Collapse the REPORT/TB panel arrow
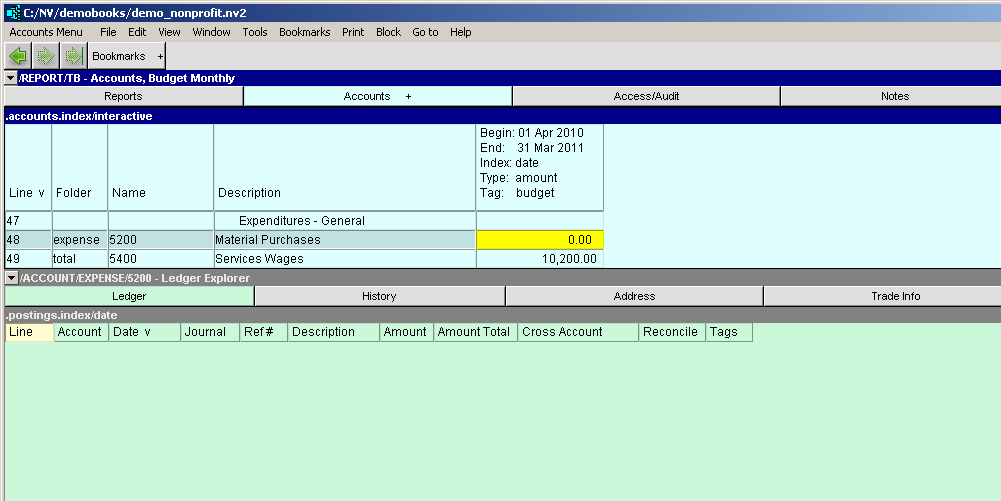Viewport: 1001px width, 501px height. 10,78
